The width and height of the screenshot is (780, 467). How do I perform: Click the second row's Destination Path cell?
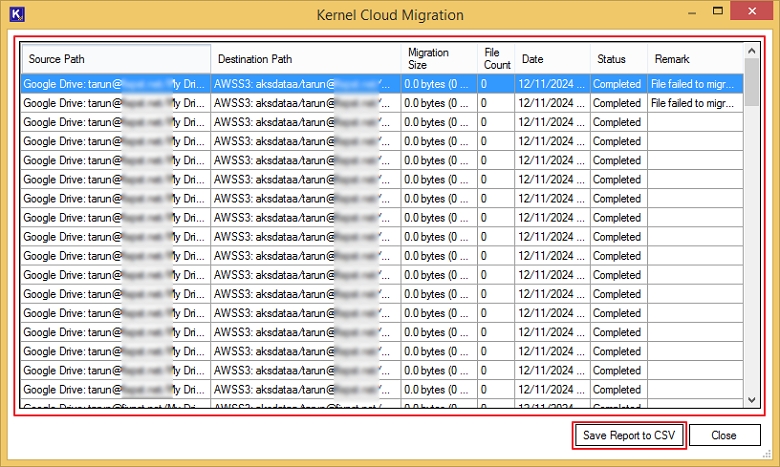coord(305,103)
